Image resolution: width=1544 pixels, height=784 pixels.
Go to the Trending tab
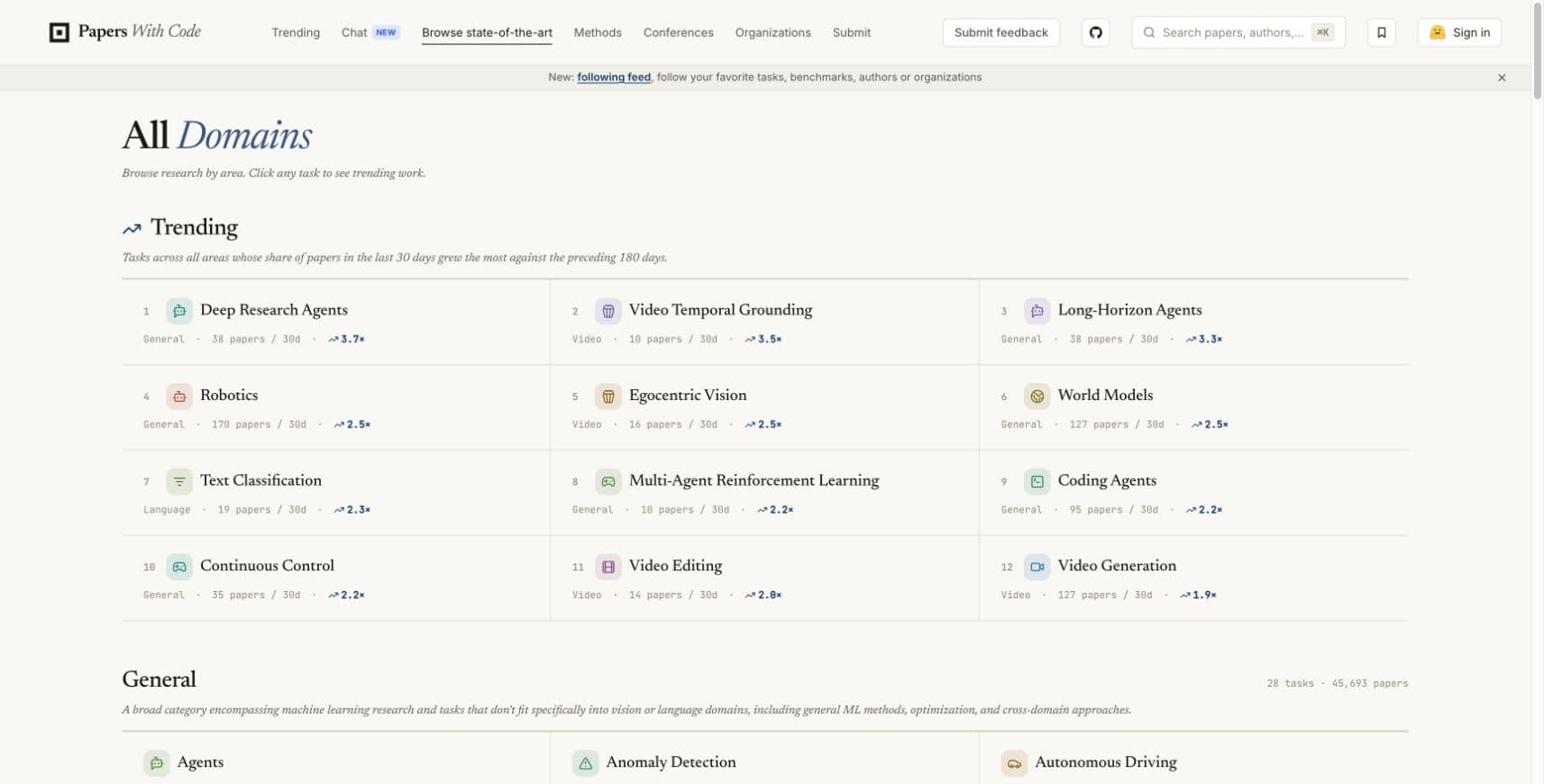tap(296, 32)
